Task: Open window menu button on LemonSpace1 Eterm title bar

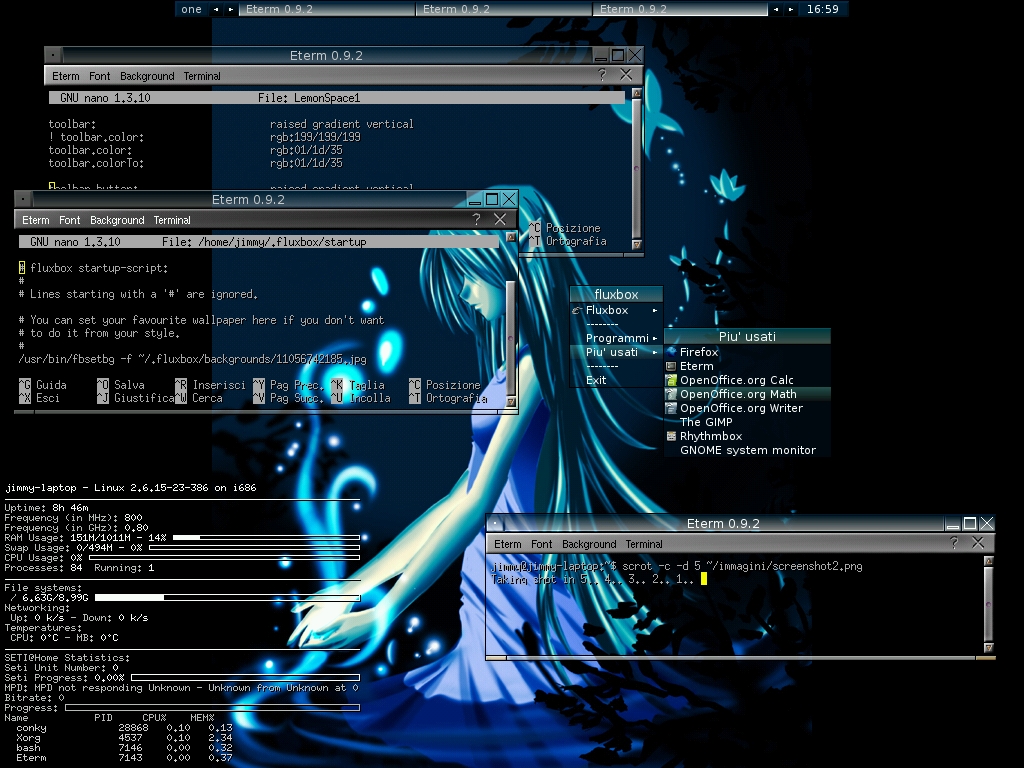Action: pos(53,55)
